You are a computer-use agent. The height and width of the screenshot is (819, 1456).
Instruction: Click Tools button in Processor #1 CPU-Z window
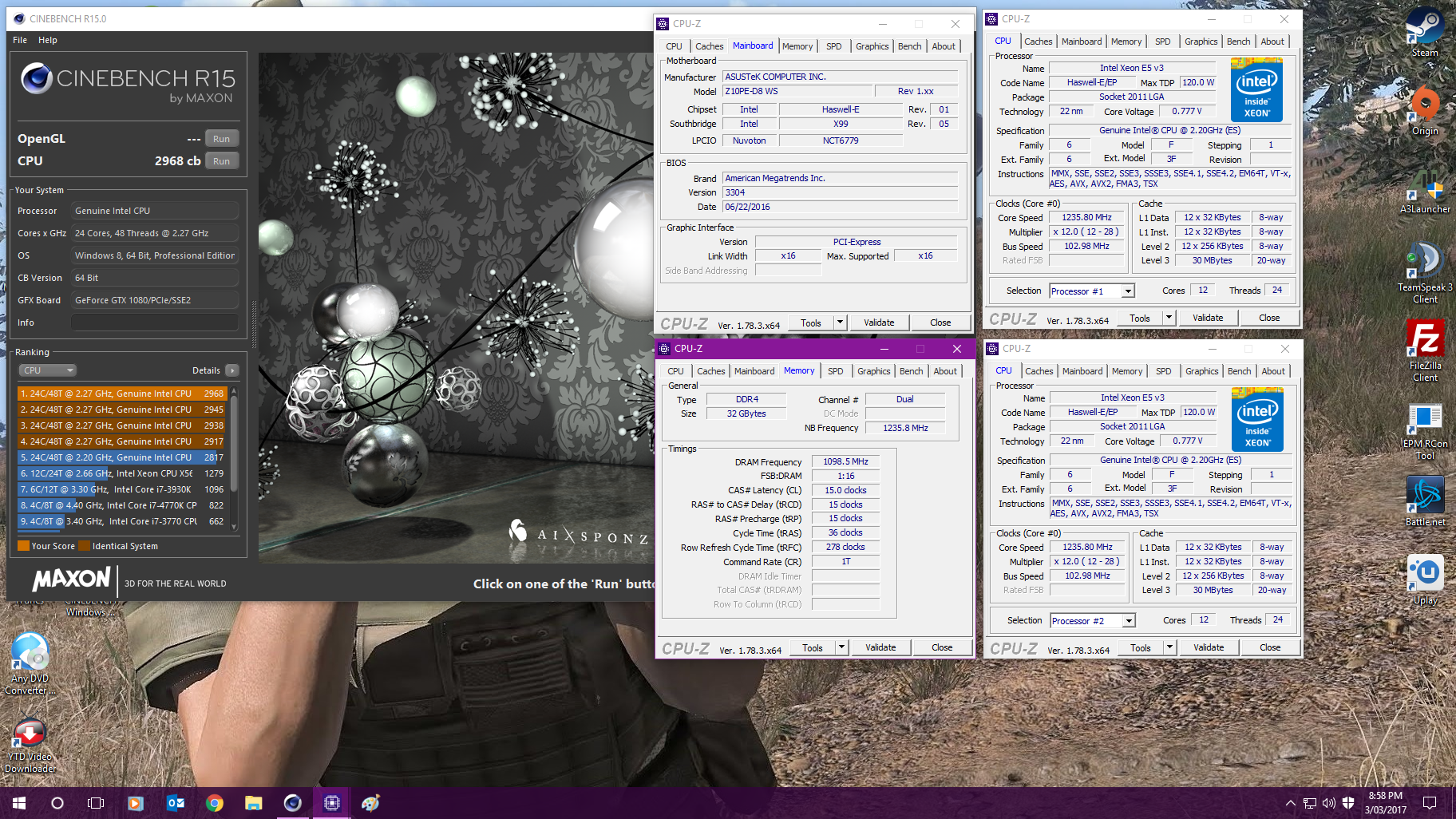pos(1140,318)
